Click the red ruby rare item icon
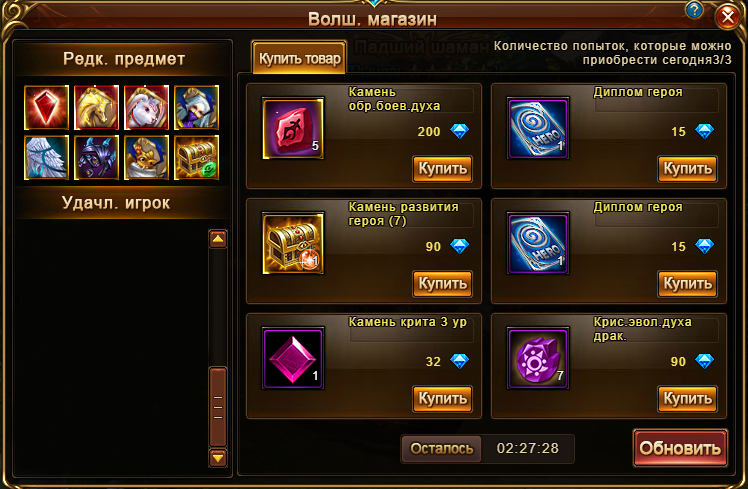This screenshot has width=748, height=489. [46, 107]
